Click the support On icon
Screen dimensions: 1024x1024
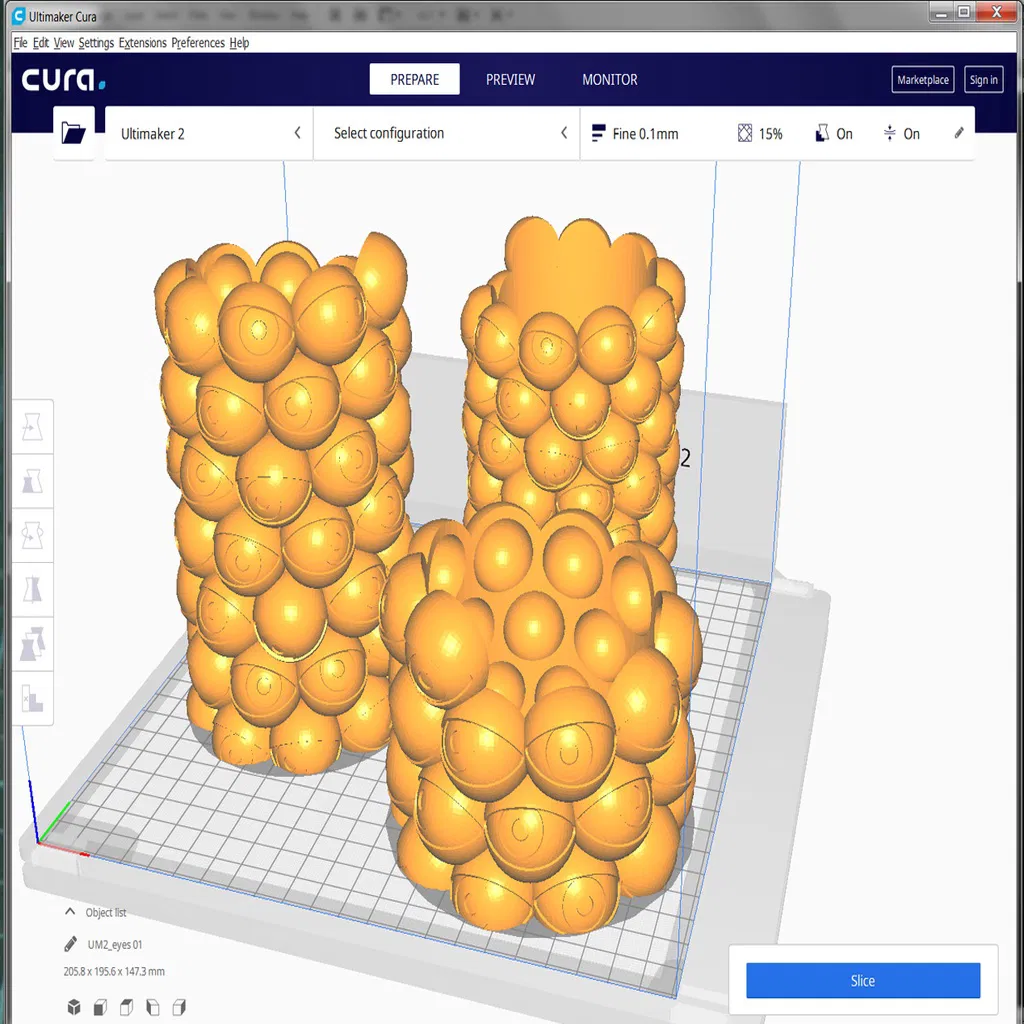click(x=822, y=133)
